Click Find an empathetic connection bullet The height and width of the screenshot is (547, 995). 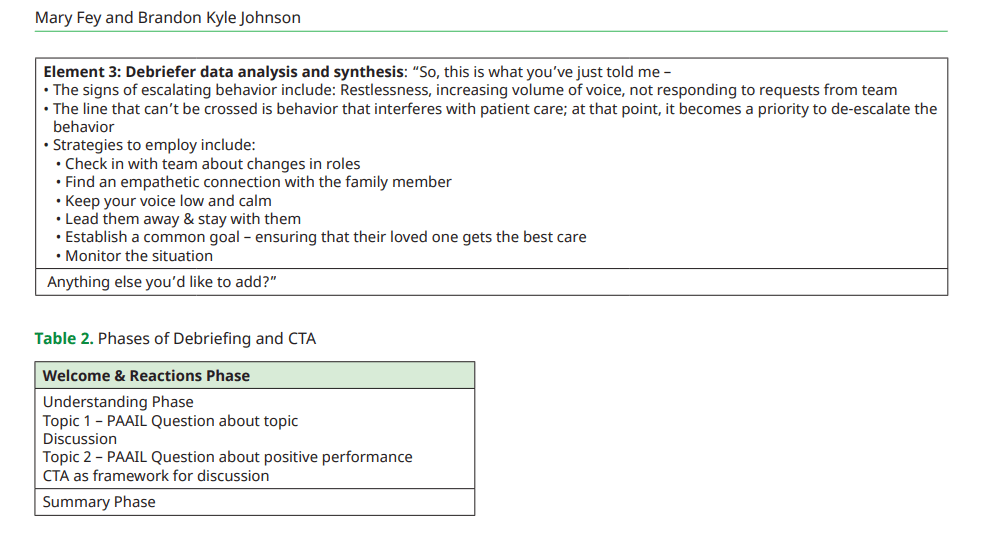258,182
